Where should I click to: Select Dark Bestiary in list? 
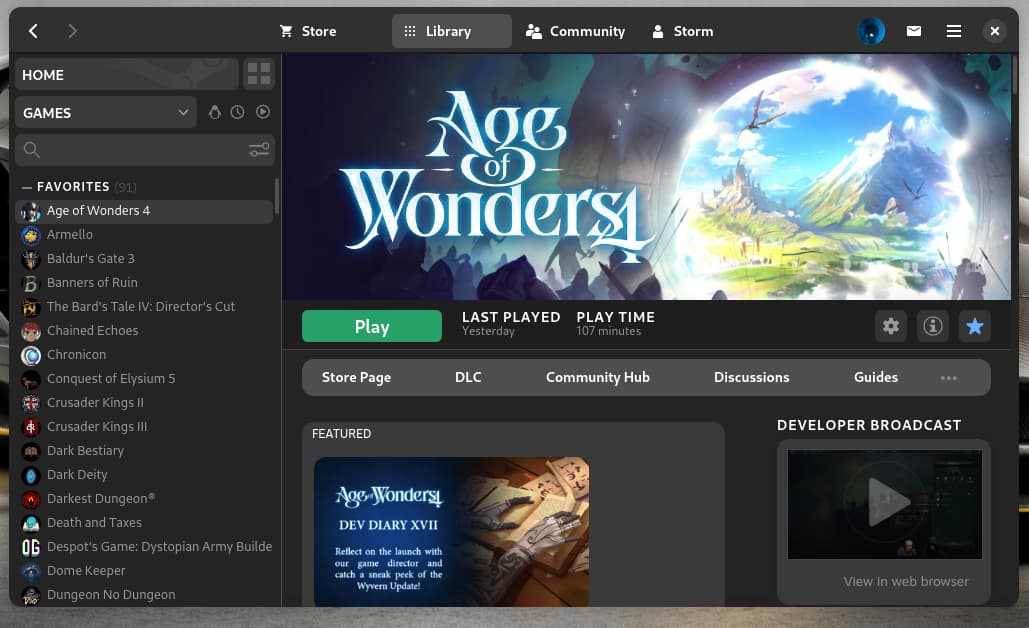144,451
